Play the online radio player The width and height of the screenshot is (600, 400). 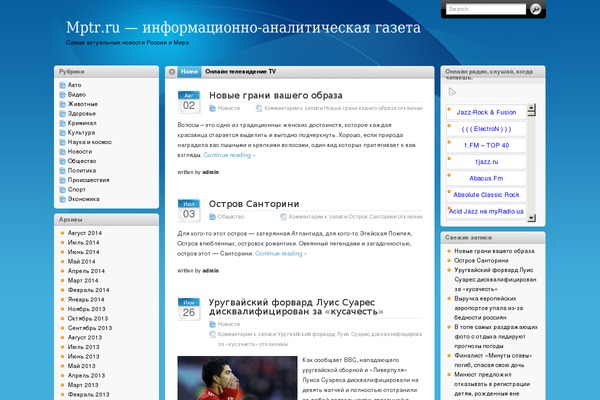pos(452,92)
